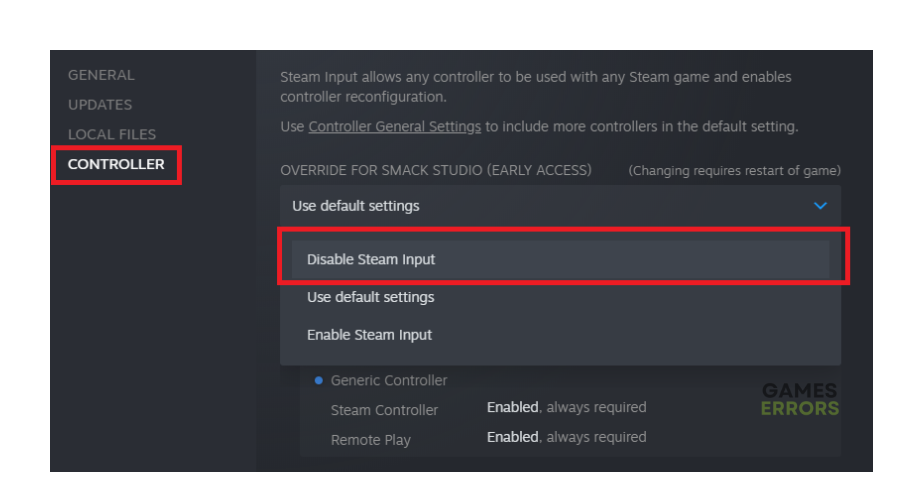Click the Steam Input description paragraph
The width and height of the screenshot is (900, 500).
(x=536, y=87)
